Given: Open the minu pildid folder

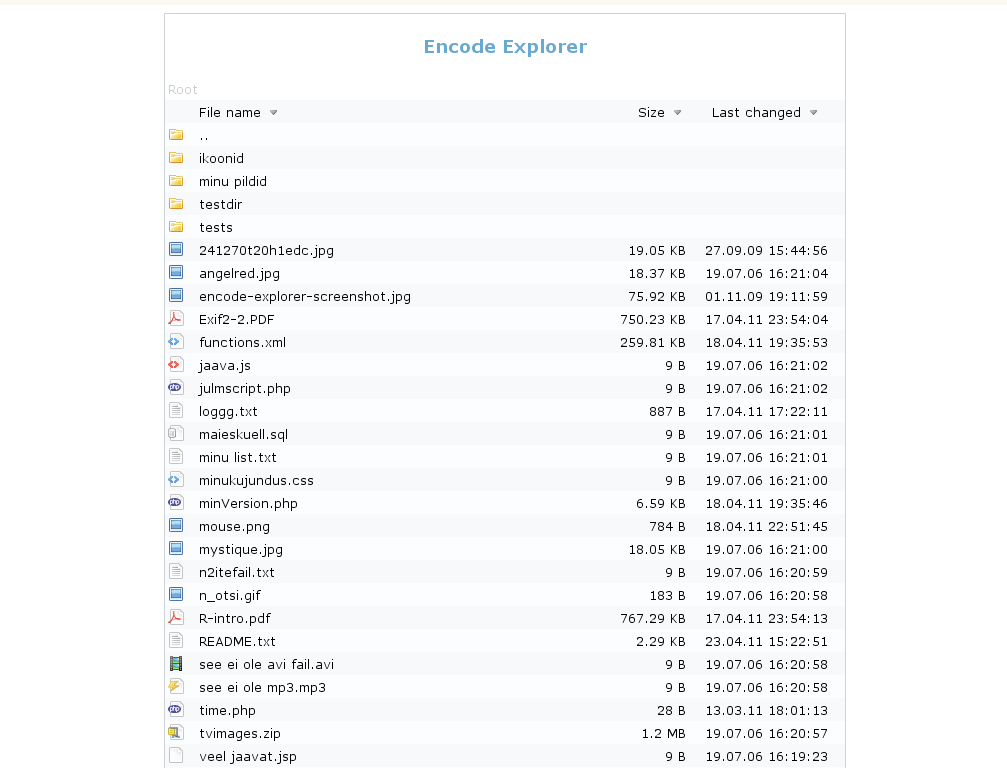Looking at the screenshot, I should tap(233, 182).
